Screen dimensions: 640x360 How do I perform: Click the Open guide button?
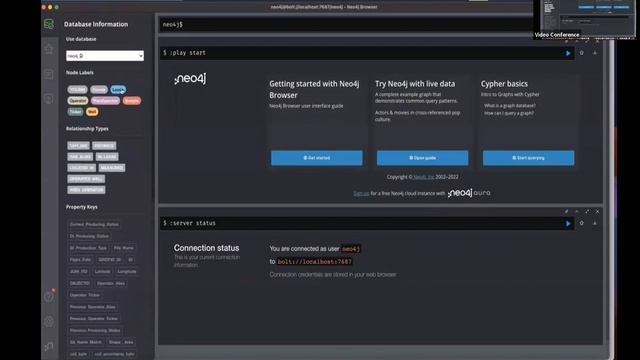coord(422,158)
